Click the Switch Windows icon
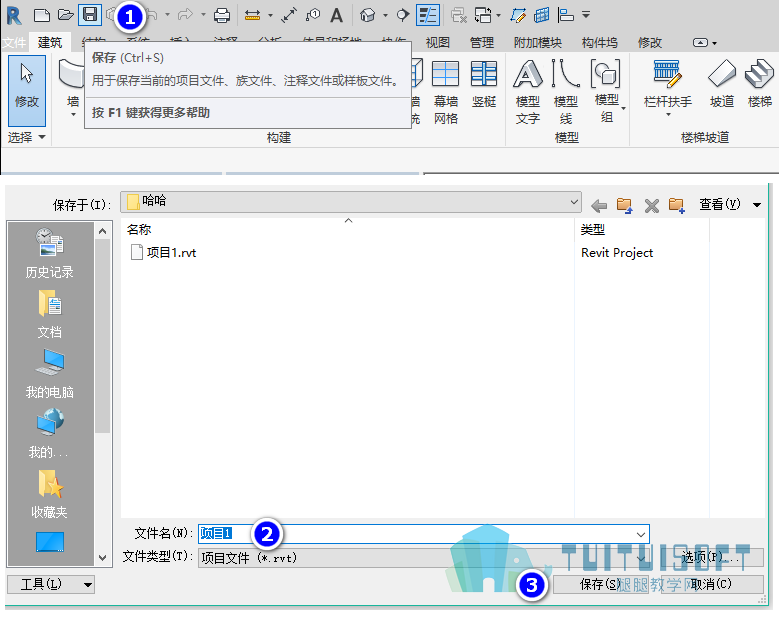Viewport: 779px width, 620px height. point(483,15)
